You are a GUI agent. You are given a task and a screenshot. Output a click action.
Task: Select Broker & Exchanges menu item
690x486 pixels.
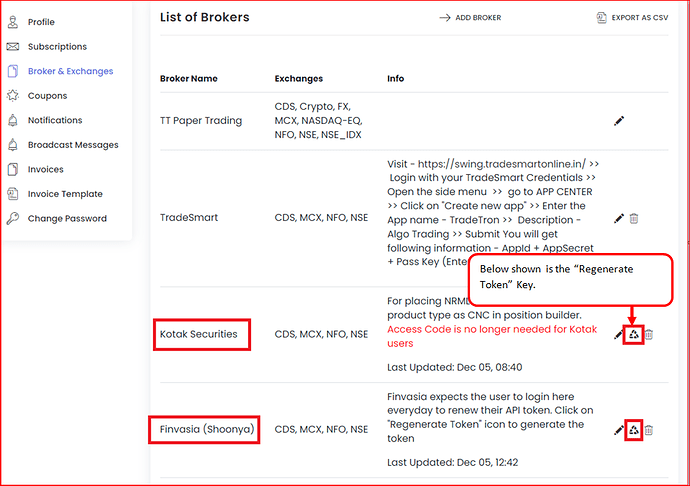point(70,71)
